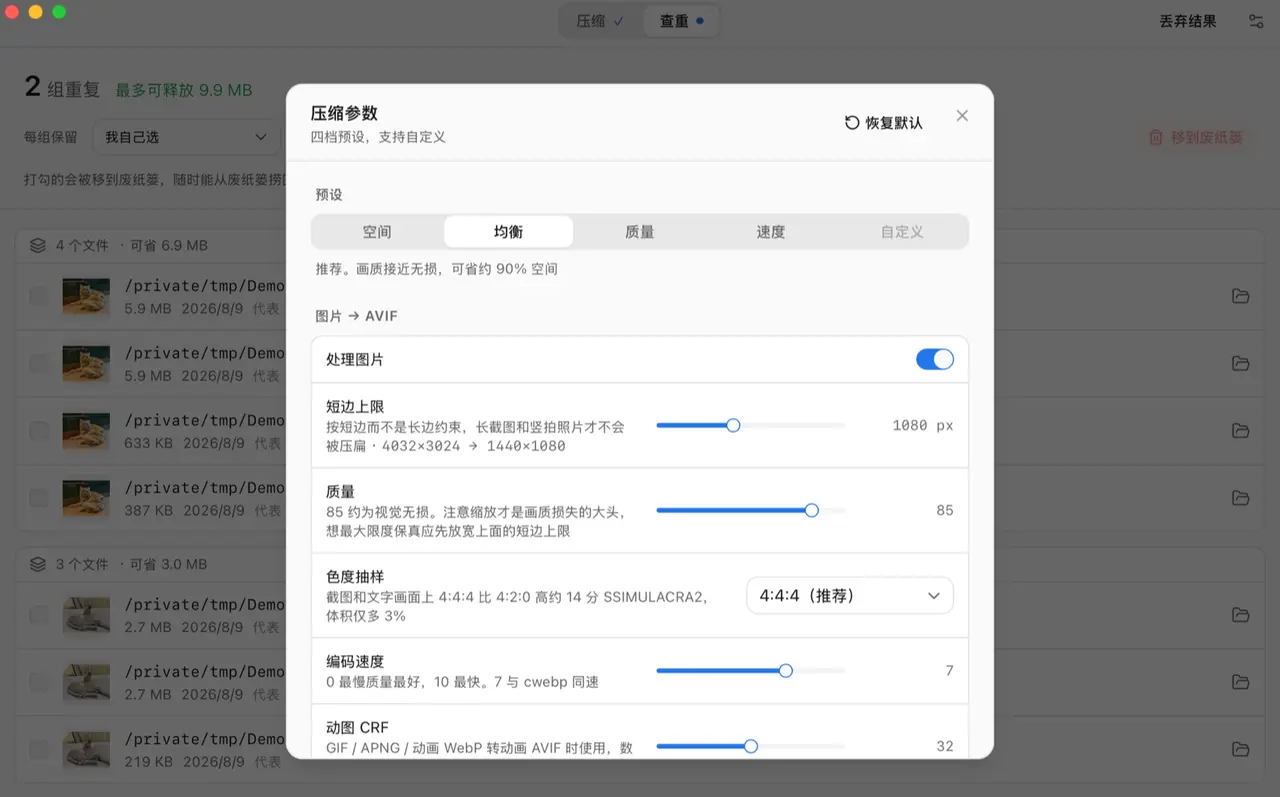Click folder icon on the 387 KB row
This screenshot has height=797, width=1280.
tap(1240, 498)
